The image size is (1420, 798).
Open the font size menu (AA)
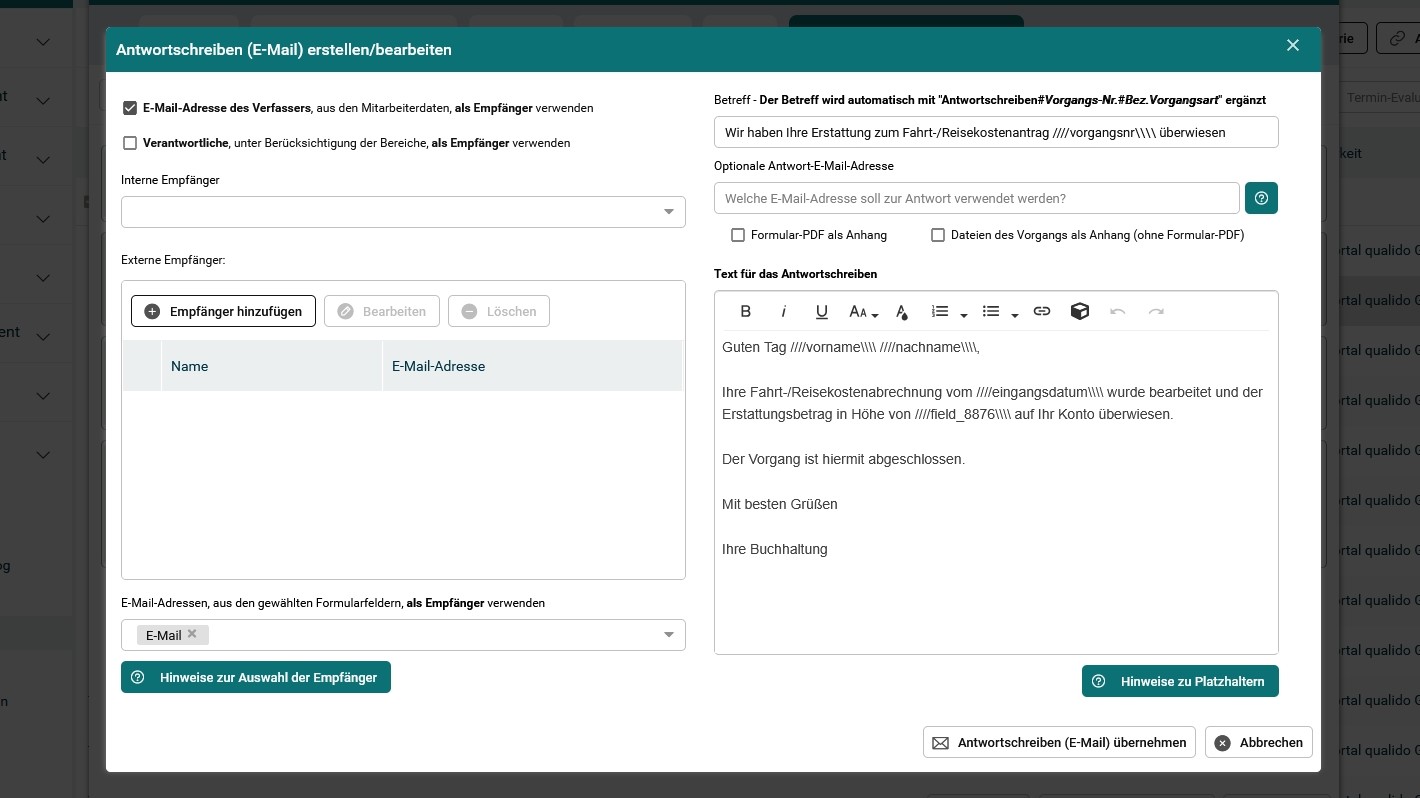tap(863, 312)
